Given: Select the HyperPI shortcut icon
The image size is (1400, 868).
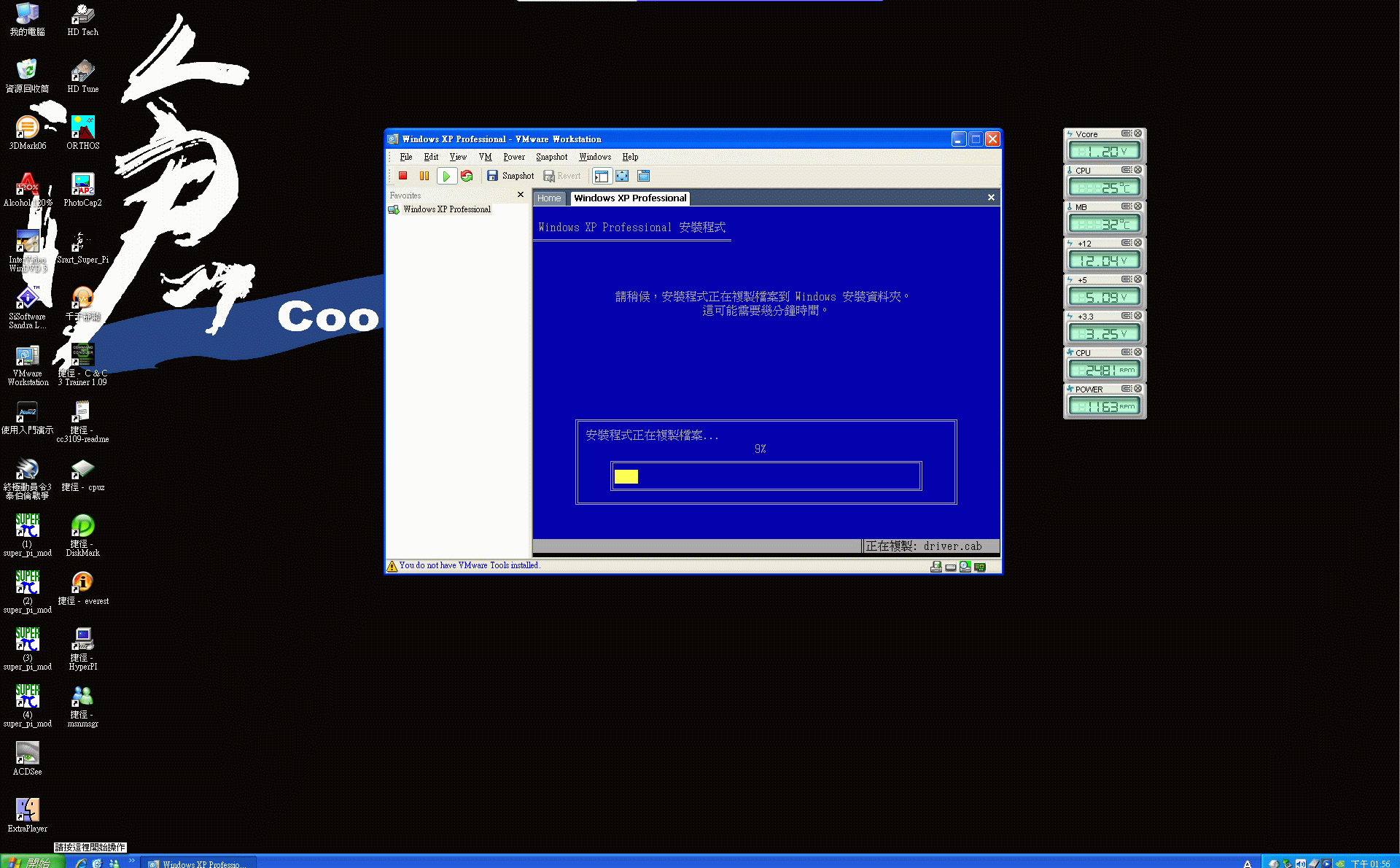Looking at the screenshot, I should pos(82,649).
